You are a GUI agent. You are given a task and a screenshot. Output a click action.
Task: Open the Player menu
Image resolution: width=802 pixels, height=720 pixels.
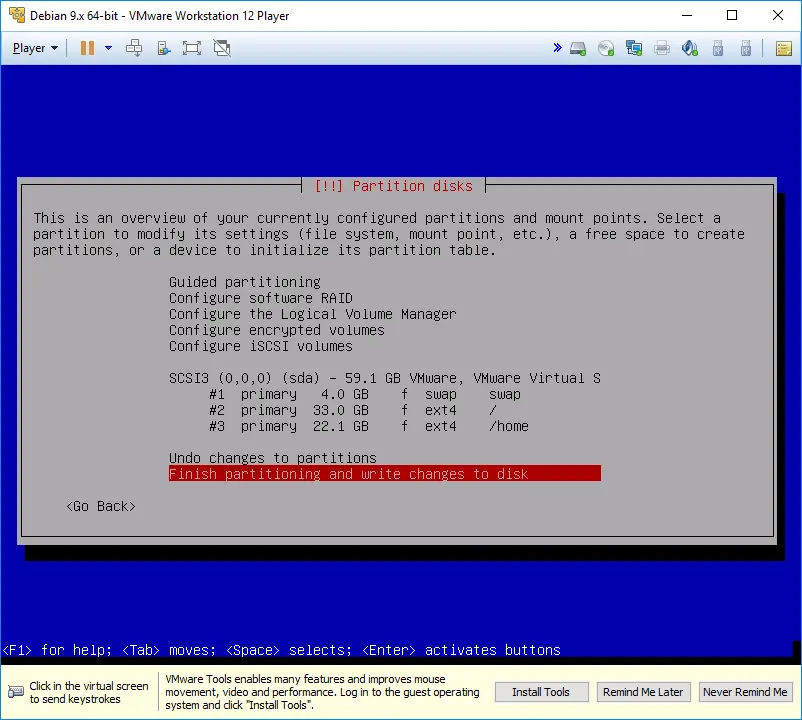[35, 48]
